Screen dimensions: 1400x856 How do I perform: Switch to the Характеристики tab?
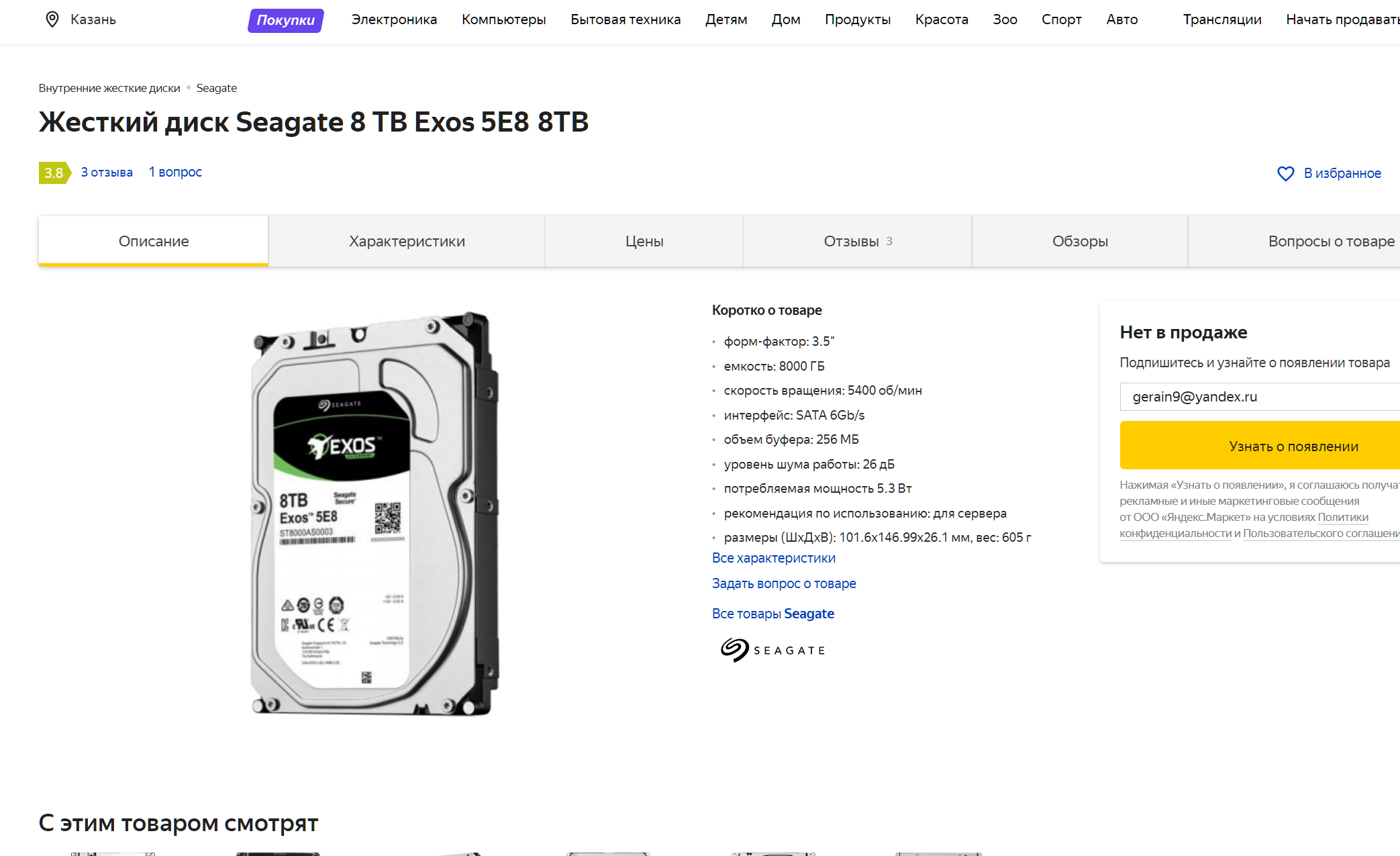(x=407, y=242)
